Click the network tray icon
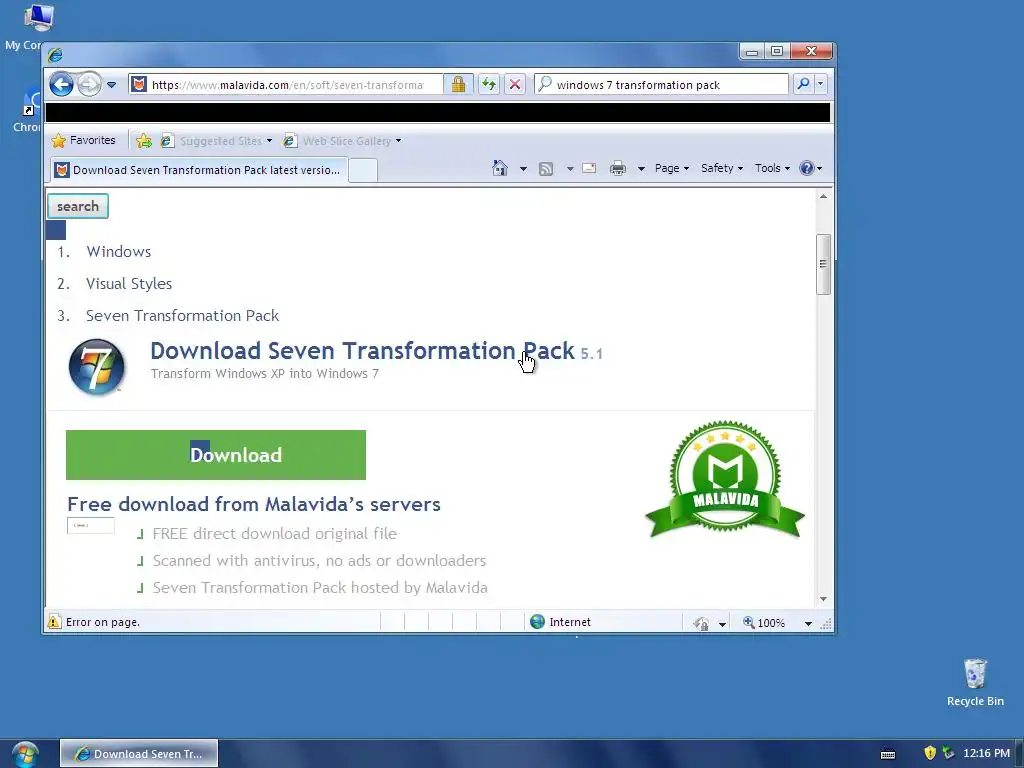 (x=948, y=753)
